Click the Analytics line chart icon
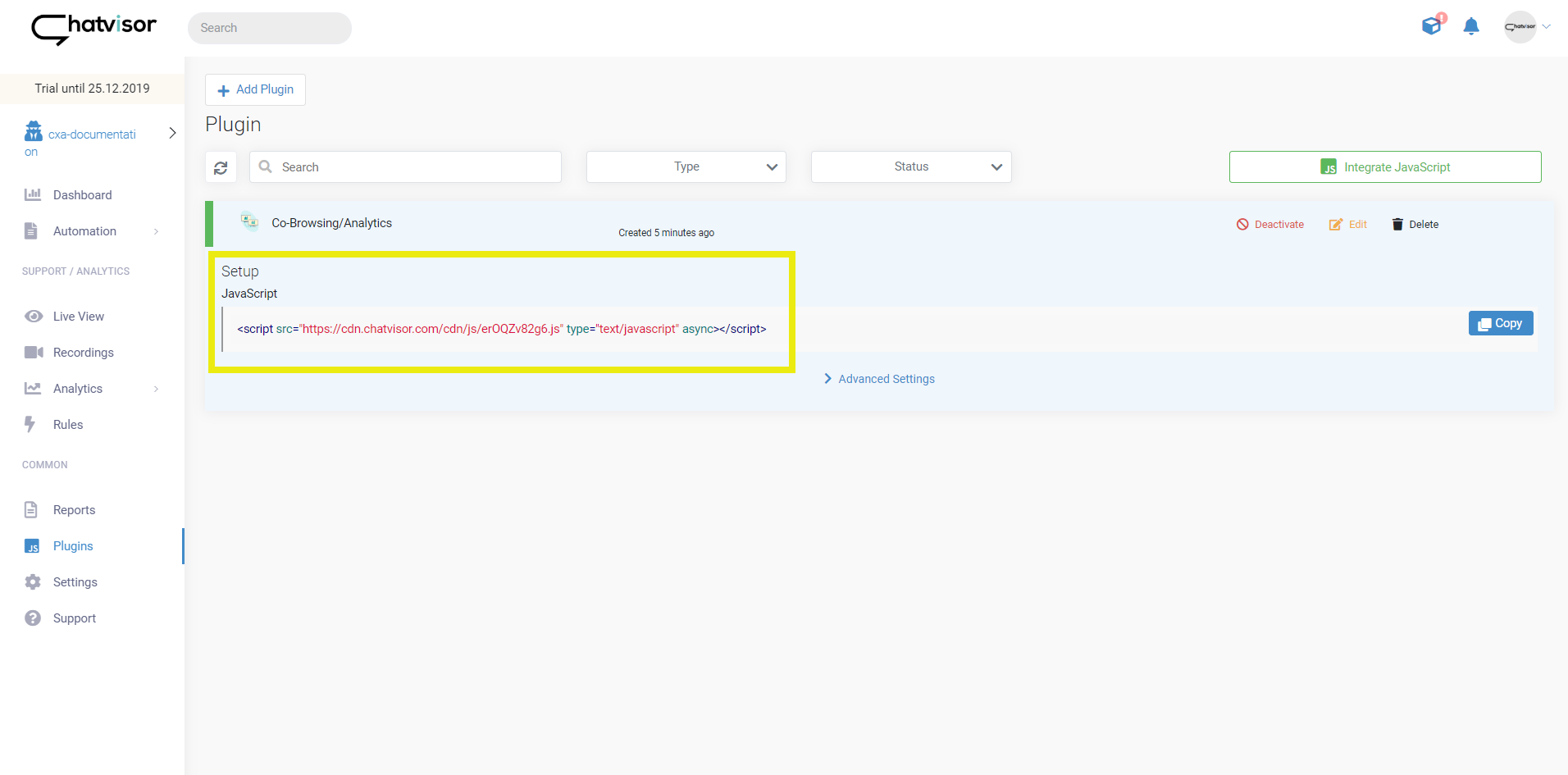This screenshot has height=775, width=1568. [x=33, y=388]
